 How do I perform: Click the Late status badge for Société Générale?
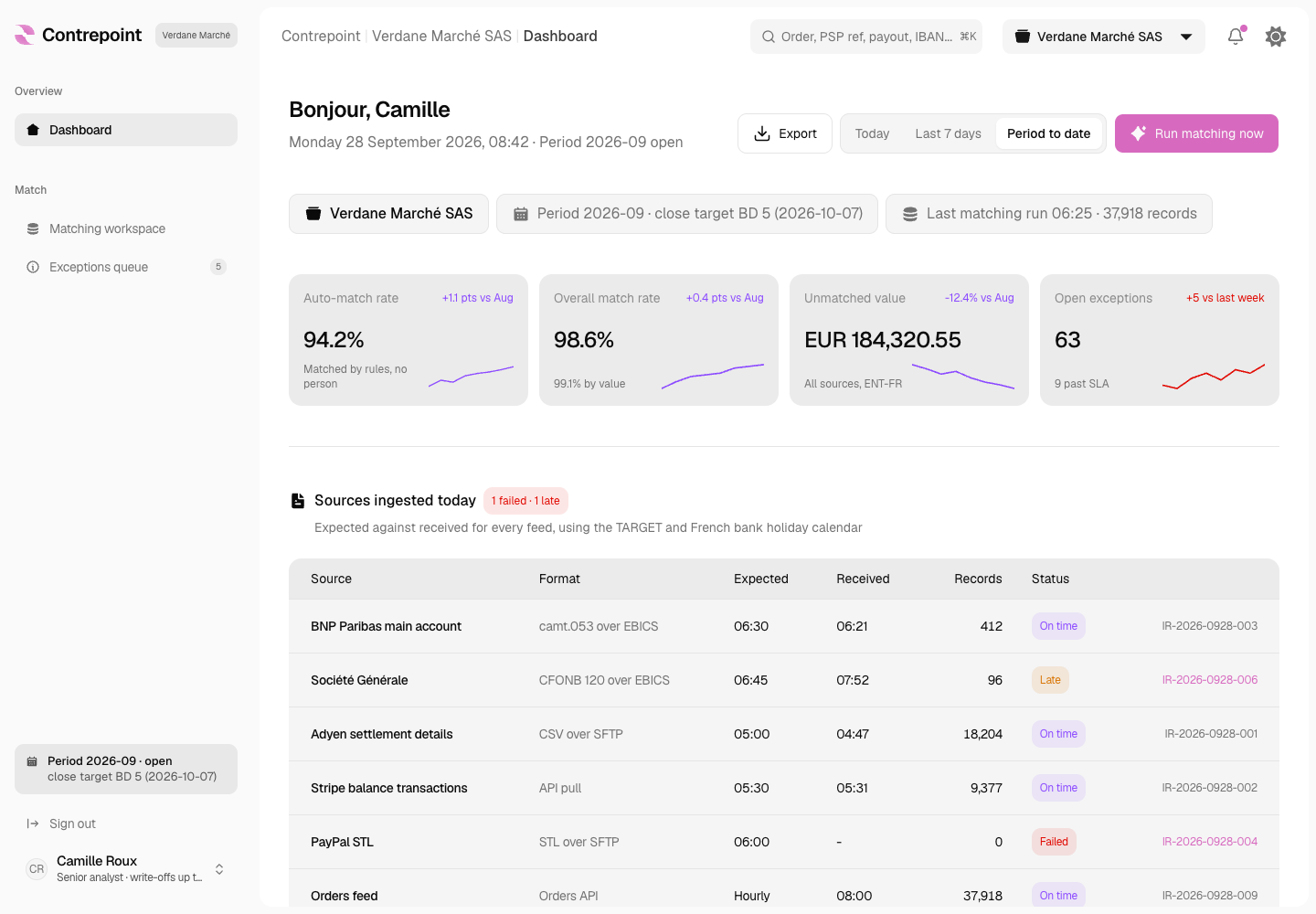coord(1050,680)
